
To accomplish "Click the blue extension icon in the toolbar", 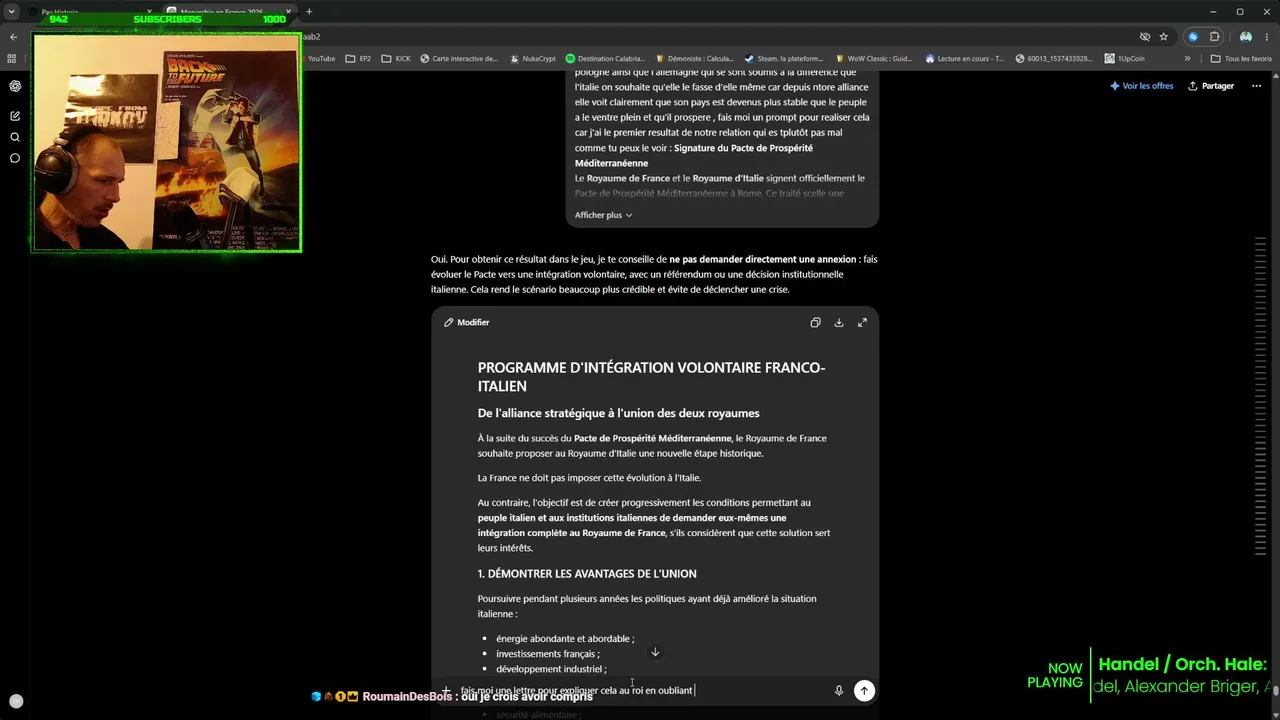I will [1193, 37].
